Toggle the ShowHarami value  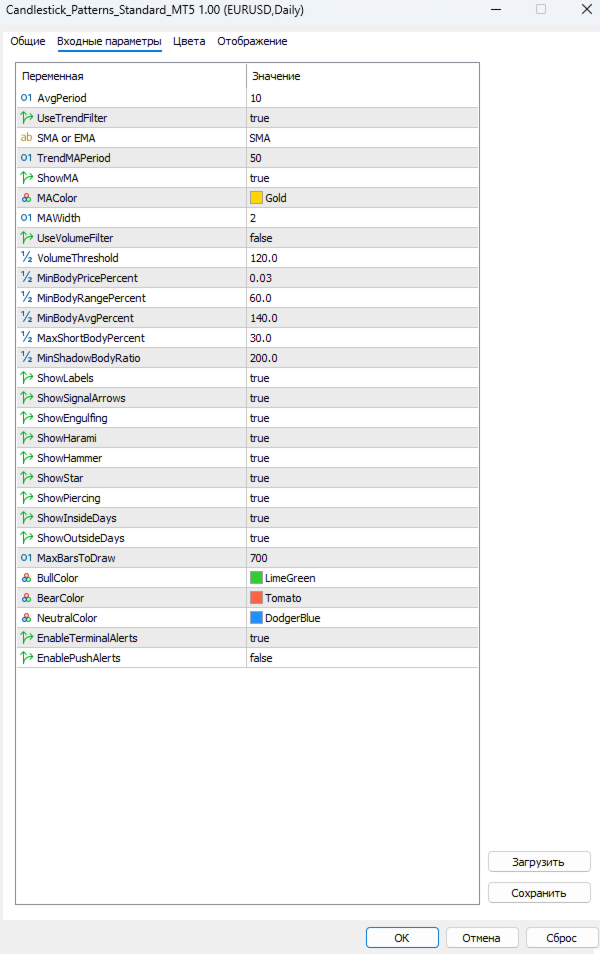click(x=362, y=438)
